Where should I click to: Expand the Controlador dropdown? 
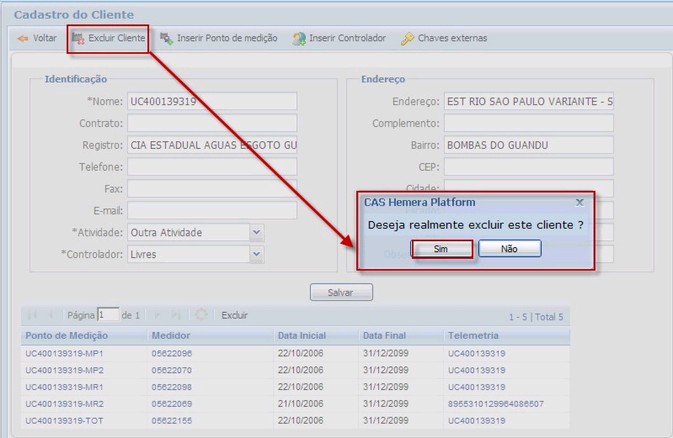[256, 254]
